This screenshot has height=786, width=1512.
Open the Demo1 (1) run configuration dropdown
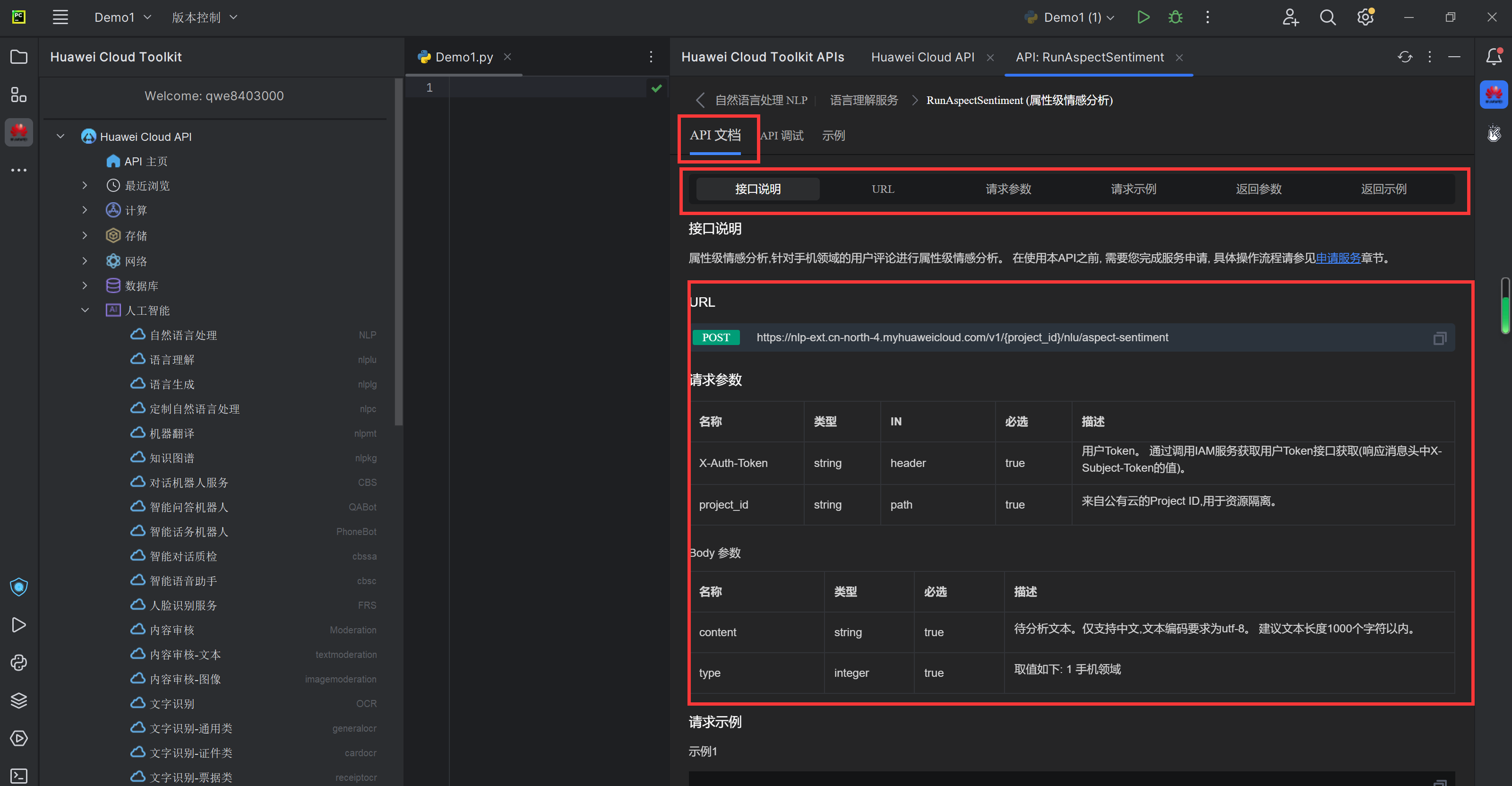tap(1069, 17)
